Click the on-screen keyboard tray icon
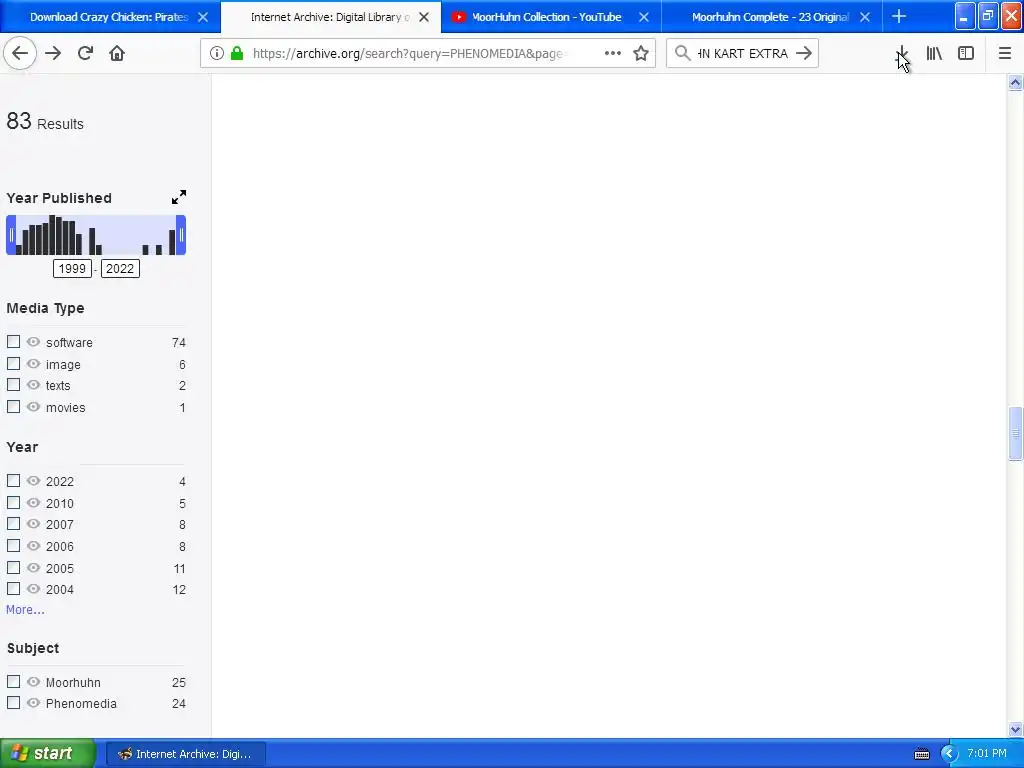The width and height of the screenshot is (1024, 768). pos(921,754)
